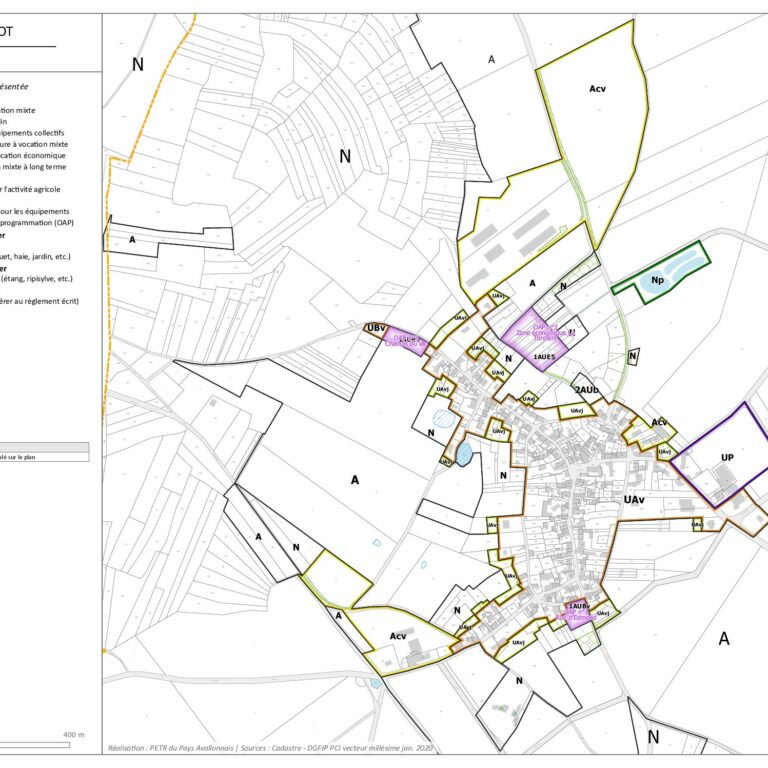Click the large N label at bottom right

653,738
